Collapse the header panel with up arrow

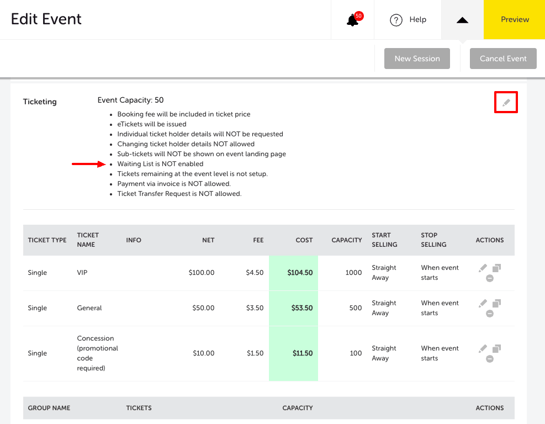point(462,20)
